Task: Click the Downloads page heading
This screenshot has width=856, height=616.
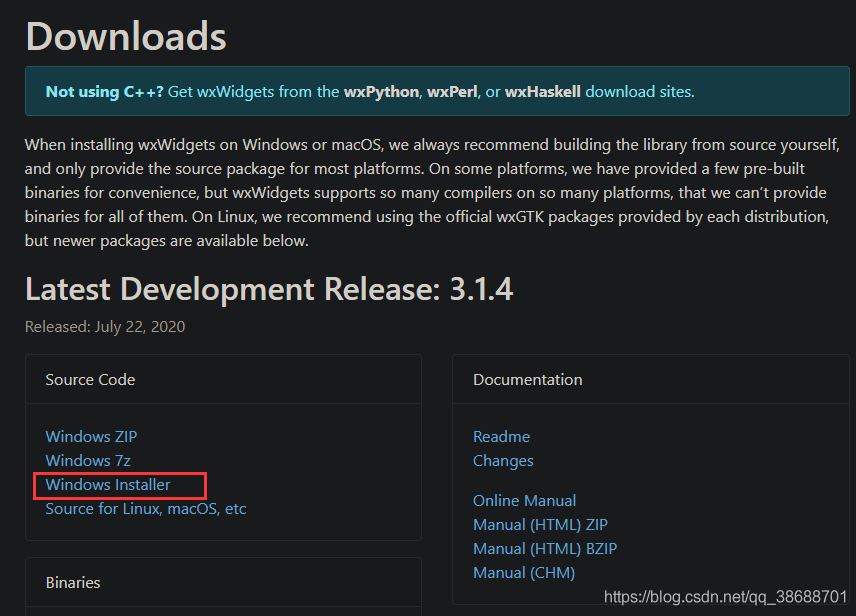Action: click(x=126, y=36)
